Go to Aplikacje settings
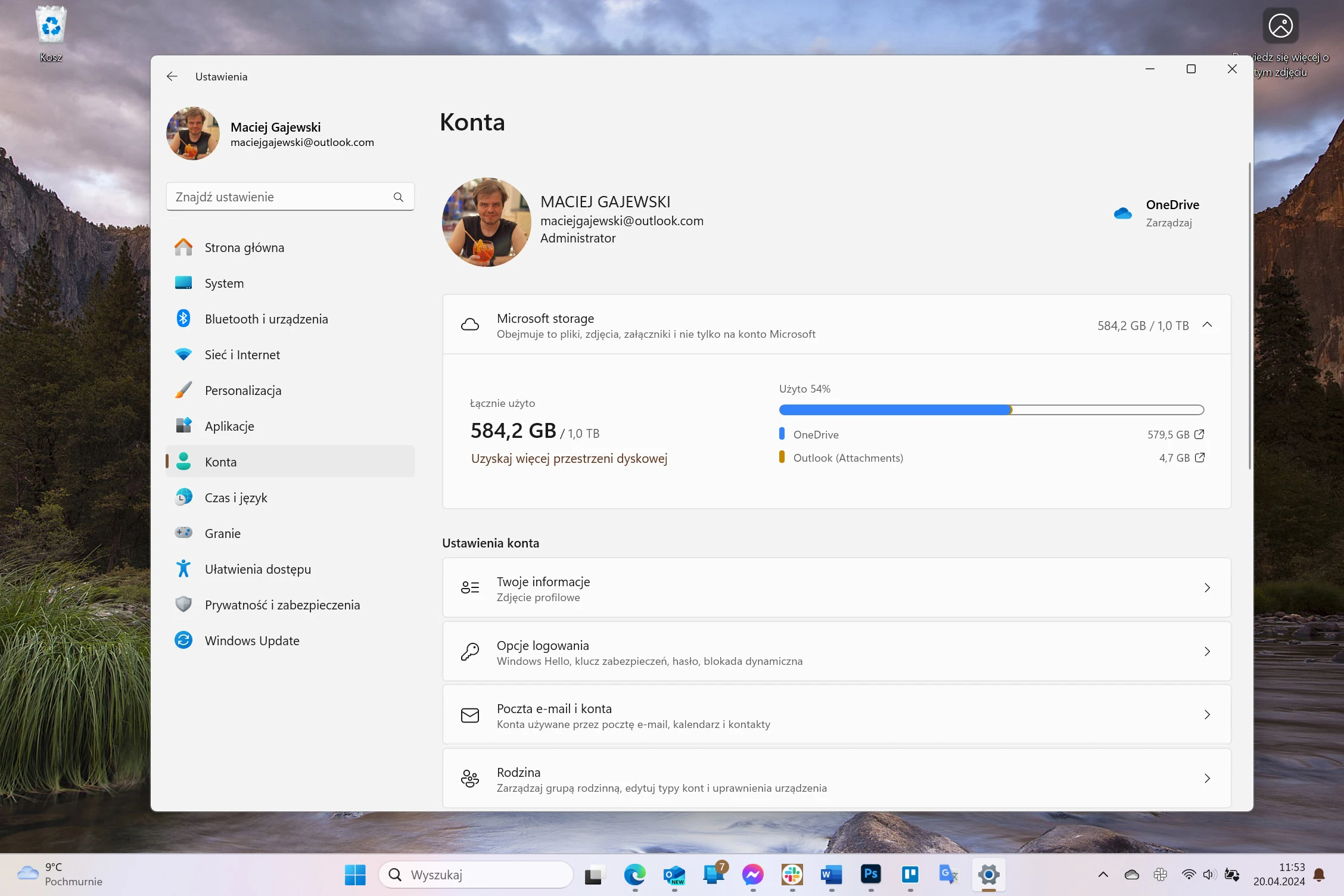 coord(290,426)
